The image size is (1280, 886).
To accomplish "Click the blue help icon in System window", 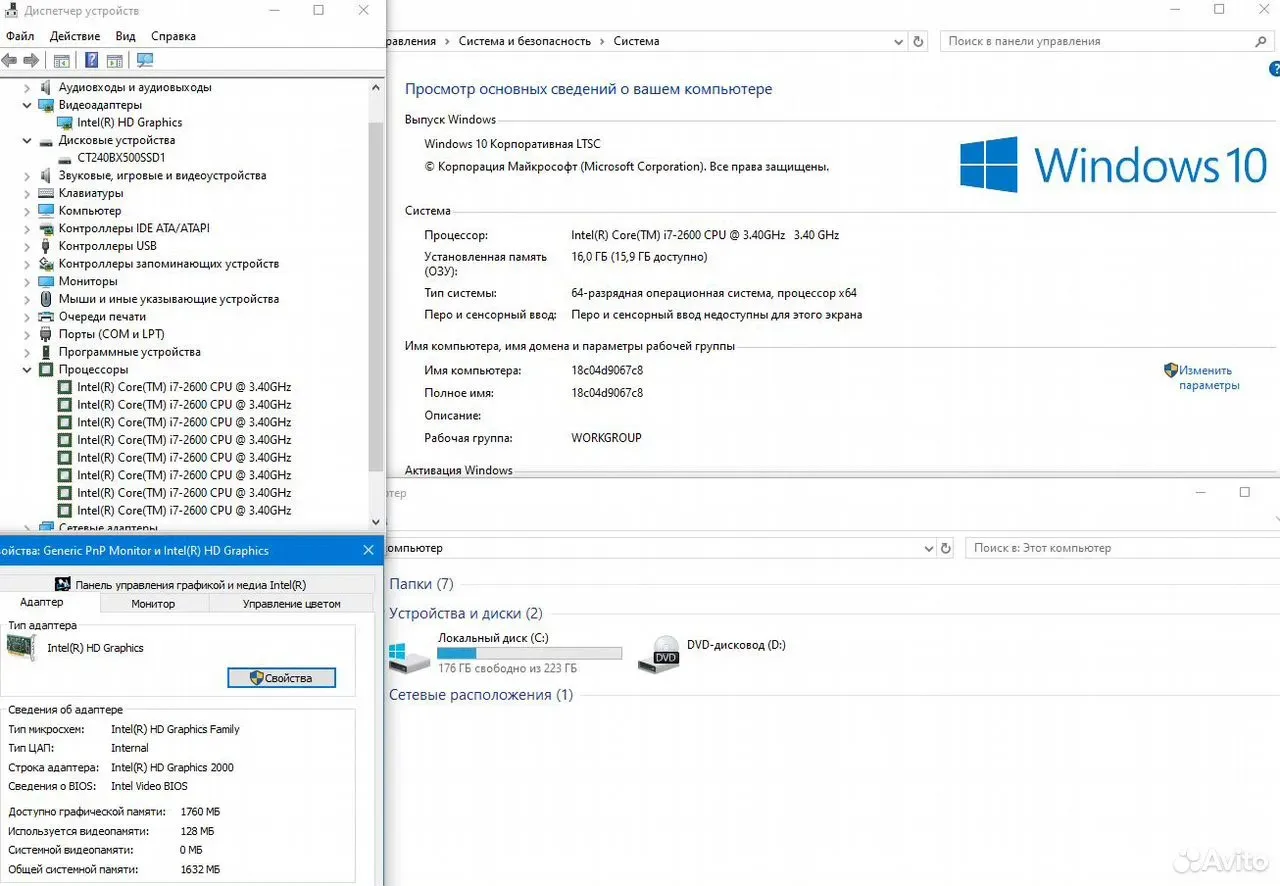I will coord(1274,70).
